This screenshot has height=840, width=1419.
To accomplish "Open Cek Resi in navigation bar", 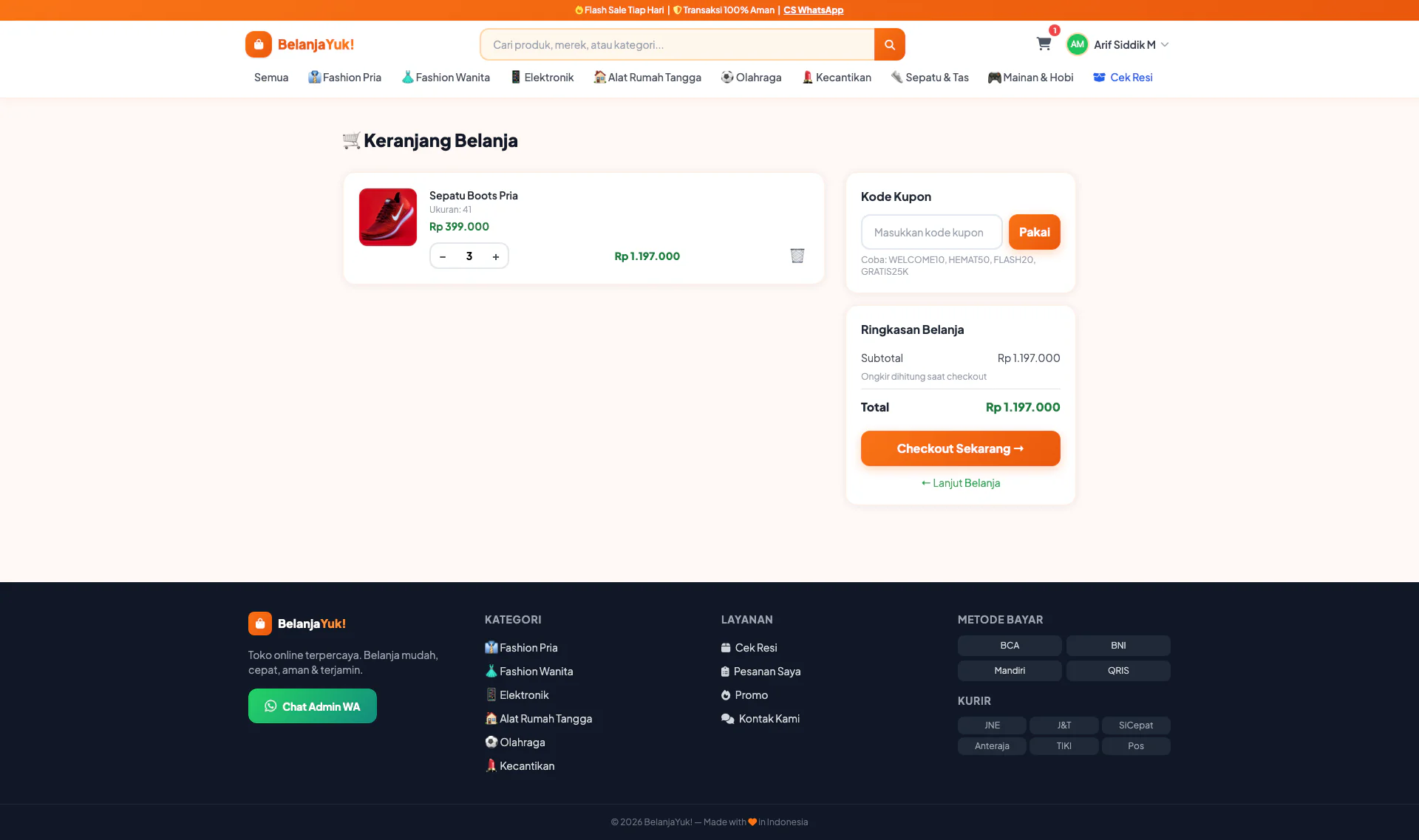I will coord(1123,78).
